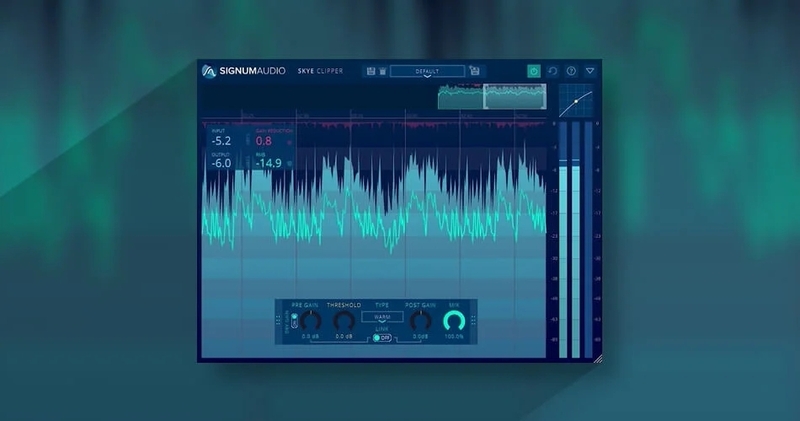Click the Threshold knob

(344, 321)
